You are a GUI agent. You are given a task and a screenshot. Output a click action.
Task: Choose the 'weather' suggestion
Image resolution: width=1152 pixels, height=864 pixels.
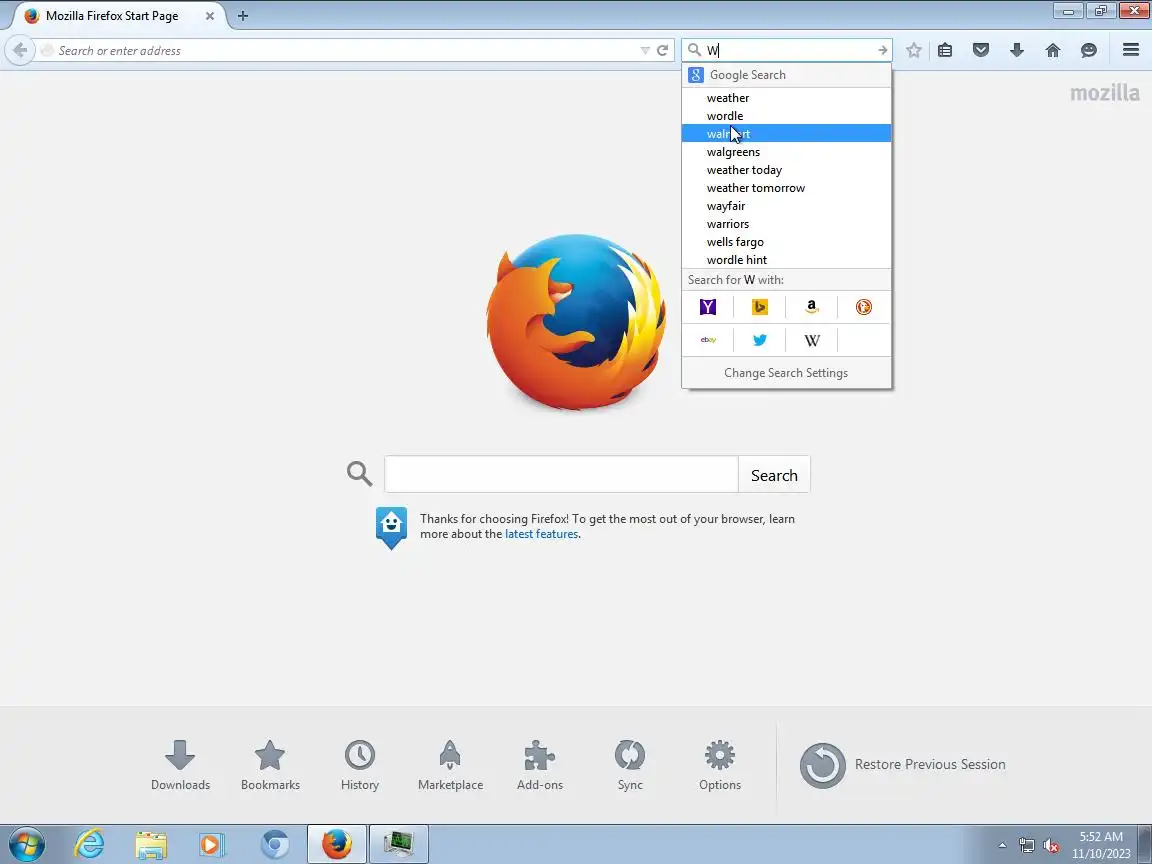[x=786, y=98]
